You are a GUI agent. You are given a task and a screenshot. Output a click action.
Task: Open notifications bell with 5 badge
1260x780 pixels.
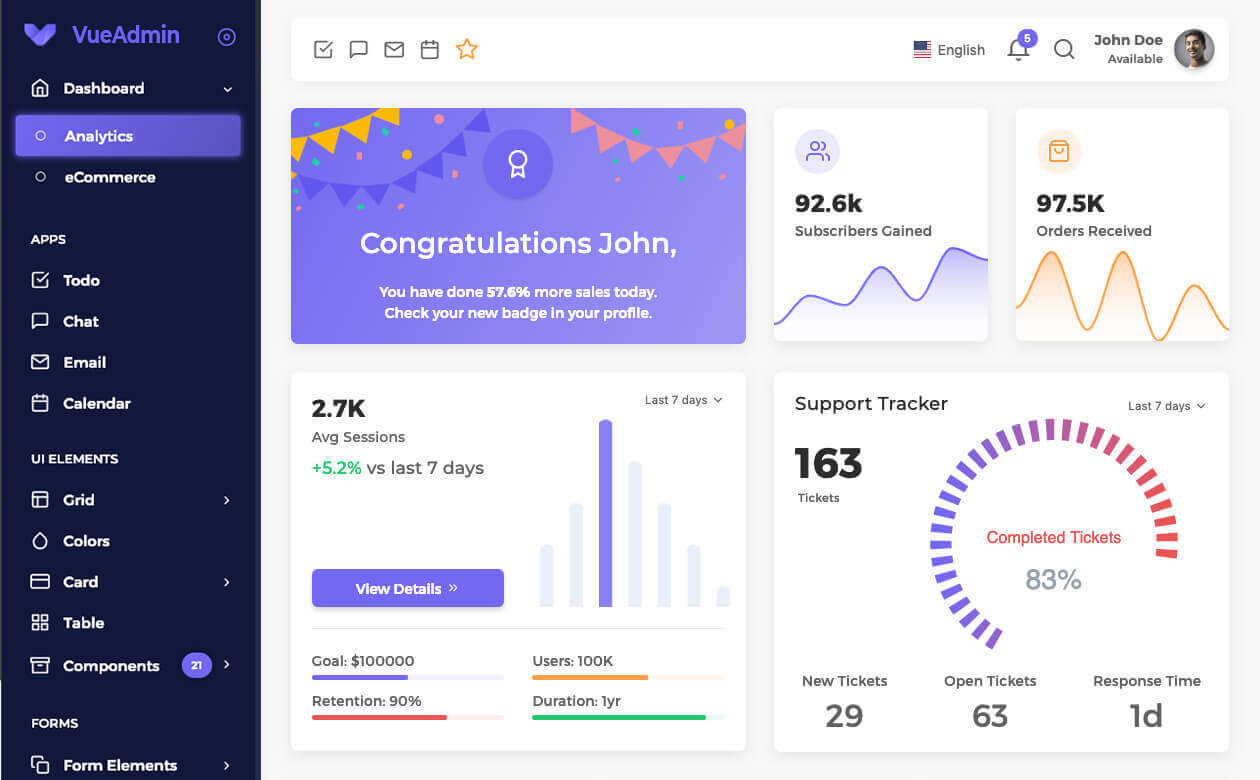tap(1018, 49)
